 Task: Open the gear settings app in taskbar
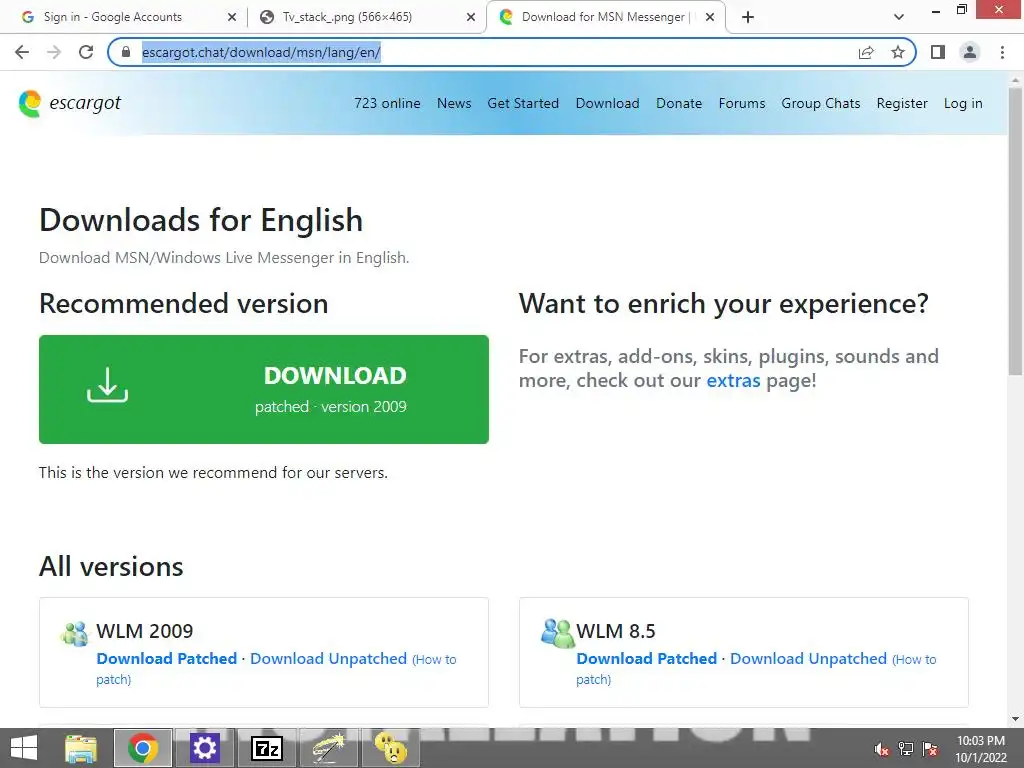pos(204,748)
